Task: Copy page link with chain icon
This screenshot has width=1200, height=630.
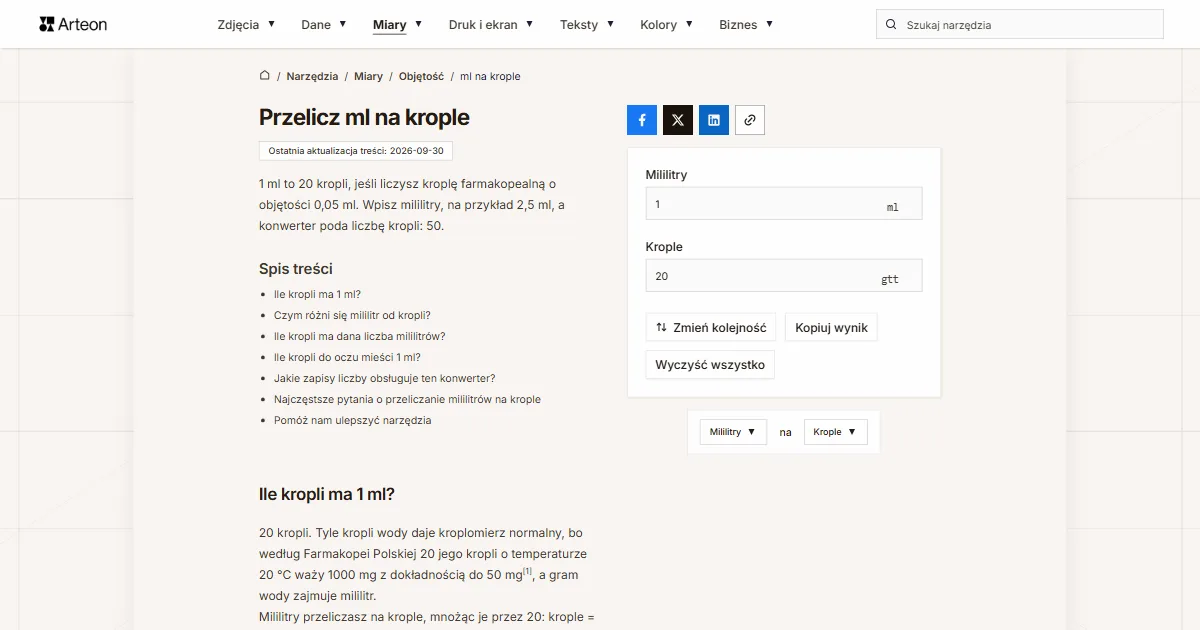Action: (750, 120)
